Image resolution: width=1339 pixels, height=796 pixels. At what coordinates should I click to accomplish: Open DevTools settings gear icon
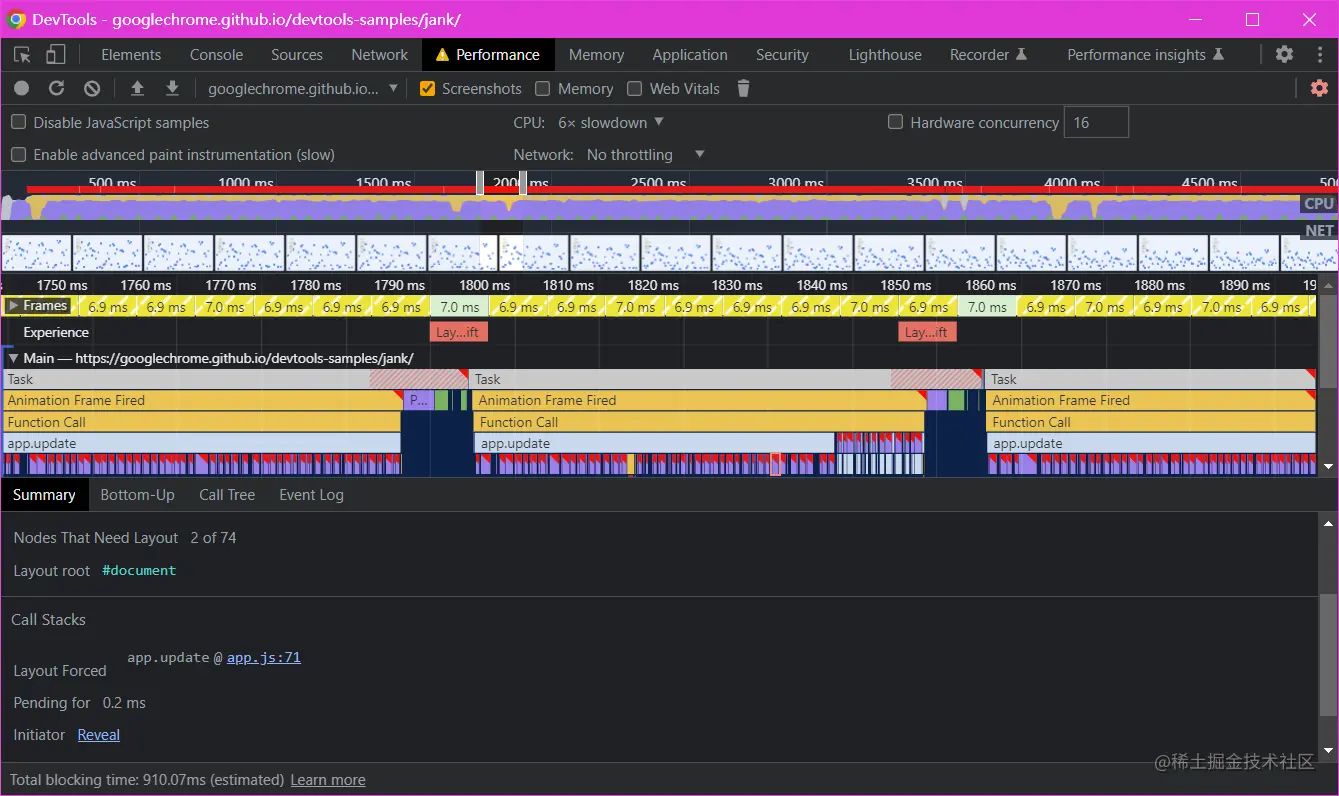pos(1284,55)
